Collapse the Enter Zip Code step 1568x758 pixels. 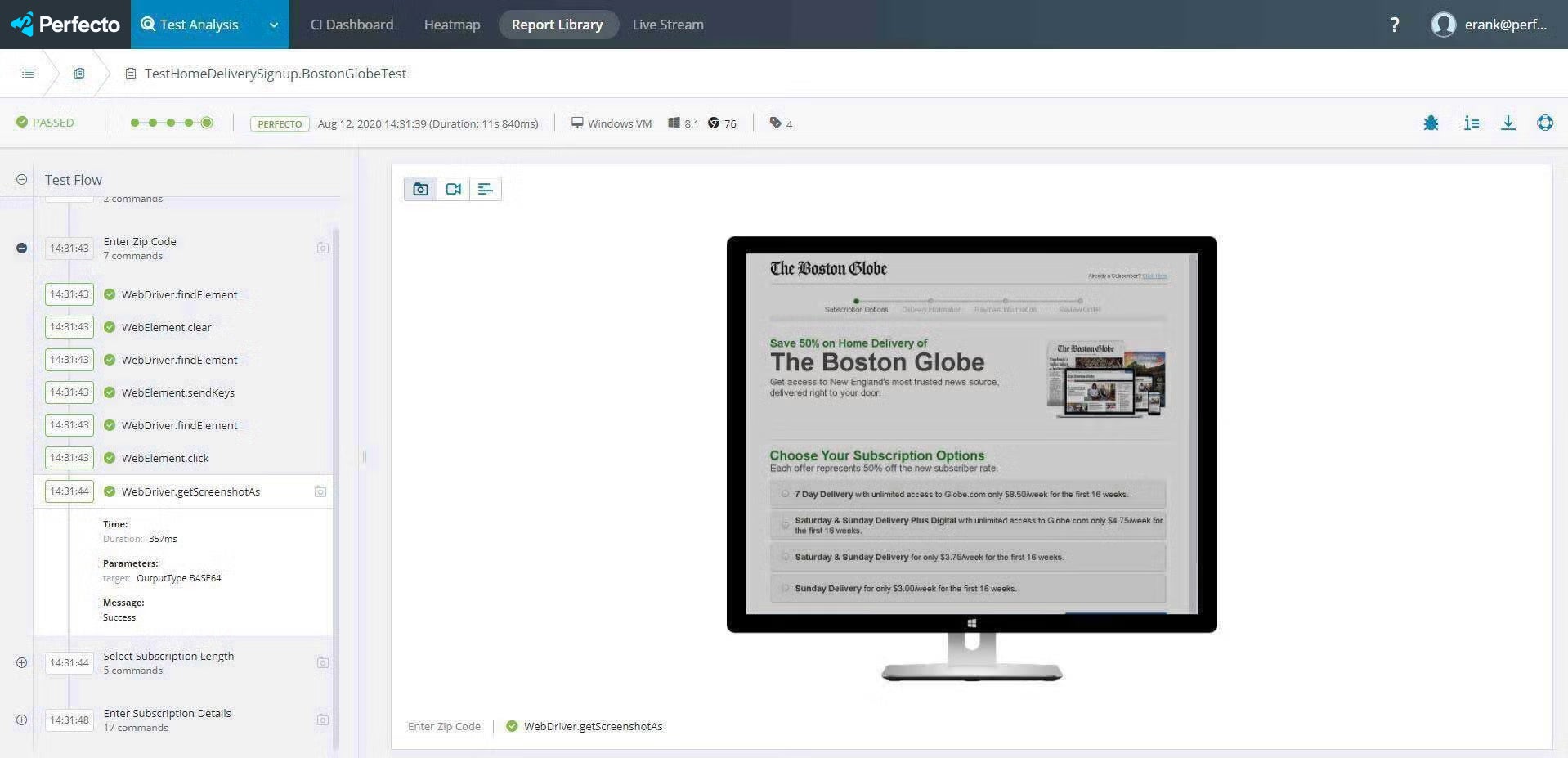[x=22, y=248]
